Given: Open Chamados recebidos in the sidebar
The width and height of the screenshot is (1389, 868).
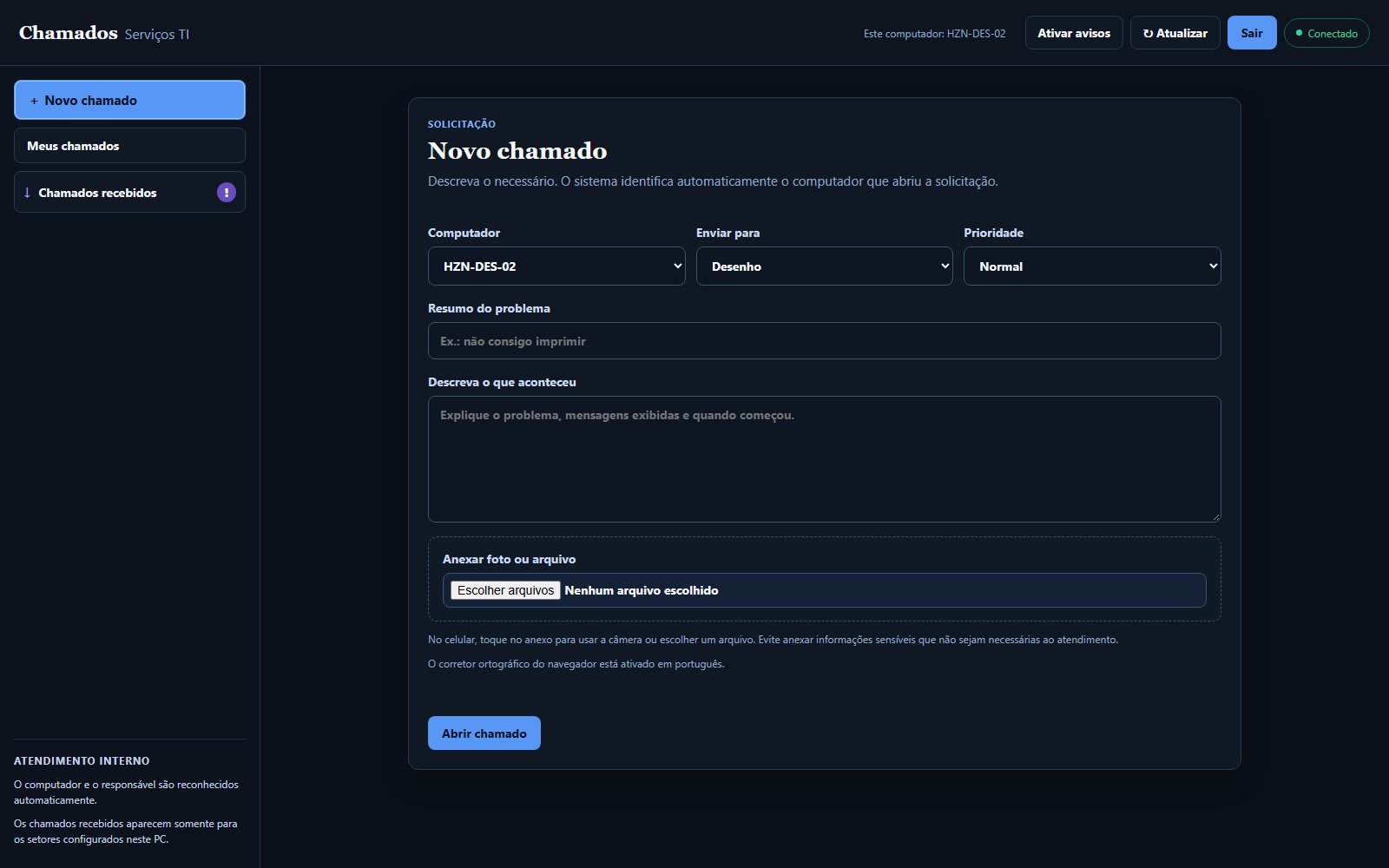Looking at the screenshot, I should (x=129, y=192).
